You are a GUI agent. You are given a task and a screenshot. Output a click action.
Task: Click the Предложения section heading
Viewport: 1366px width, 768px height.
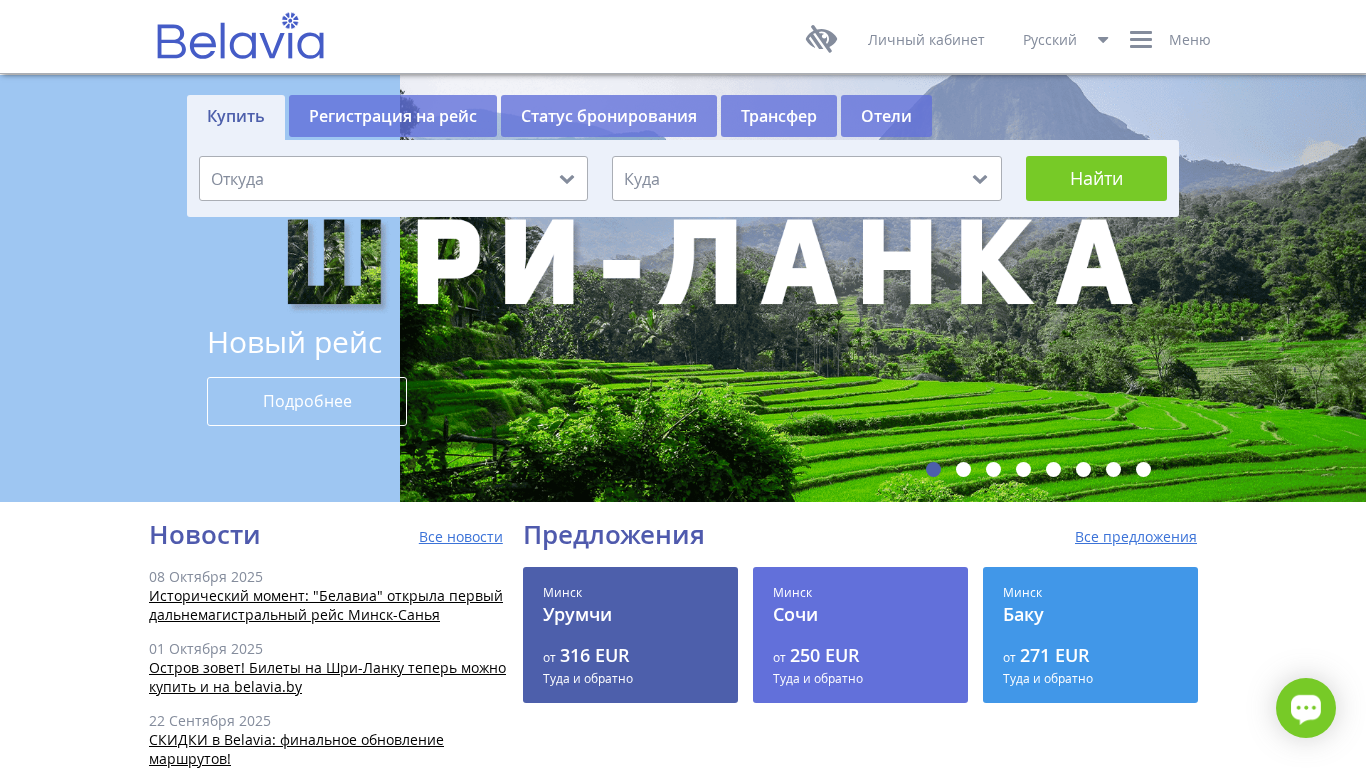[614, 535]
